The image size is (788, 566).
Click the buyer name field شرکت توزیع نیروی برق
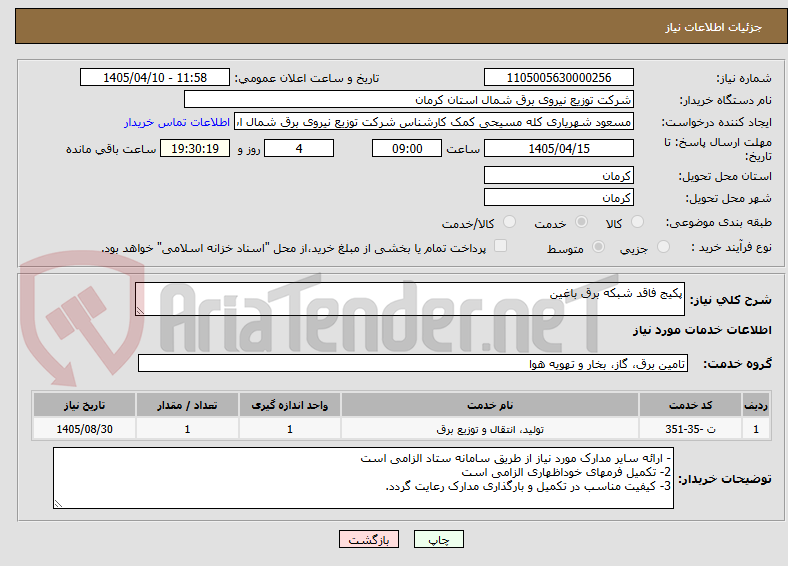click(x=409, y=100)
